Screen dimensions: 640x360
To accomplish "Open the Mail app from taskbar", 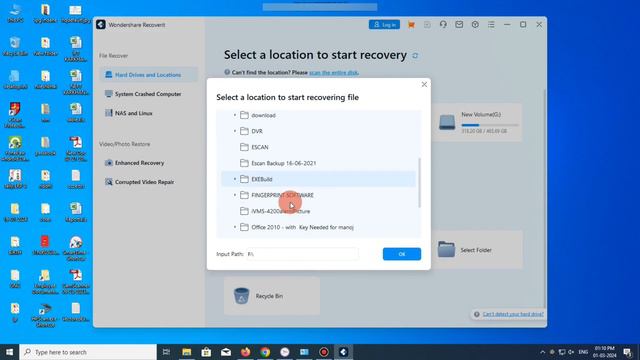I will point(226,352).
